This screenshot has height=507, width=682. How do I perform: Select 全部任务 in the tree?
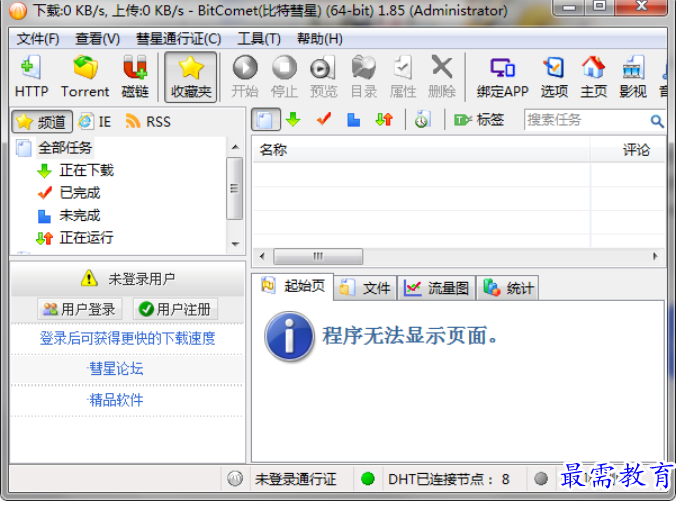(65, 148)
